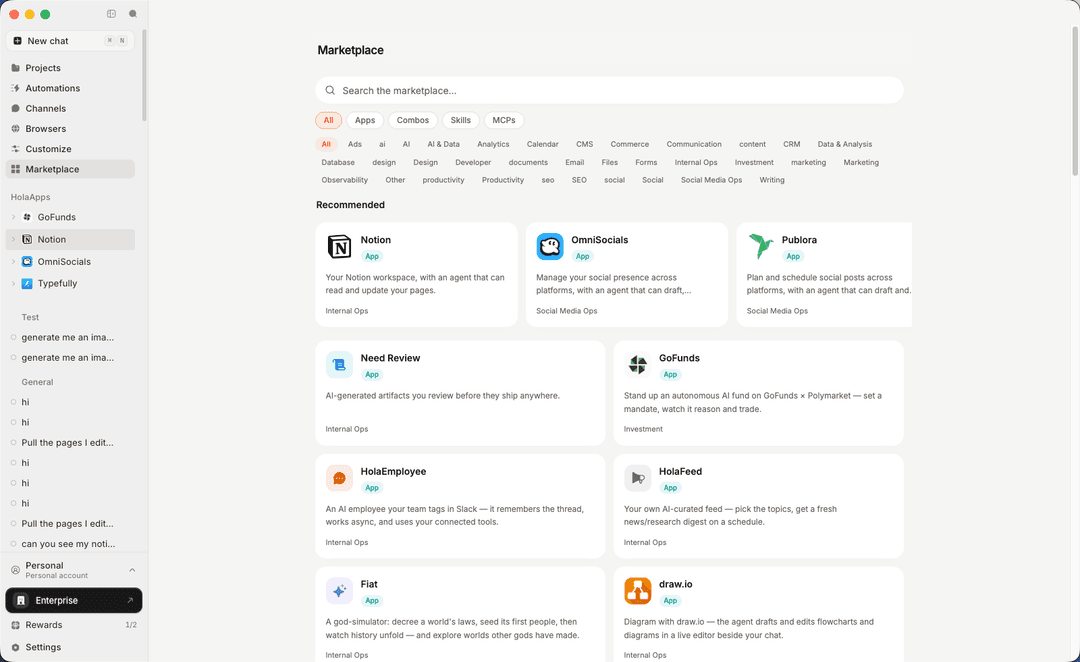
Task: Expand the OmniSocials sidebar item chevron
Action: pyautogui.click(x=13, y=262)
